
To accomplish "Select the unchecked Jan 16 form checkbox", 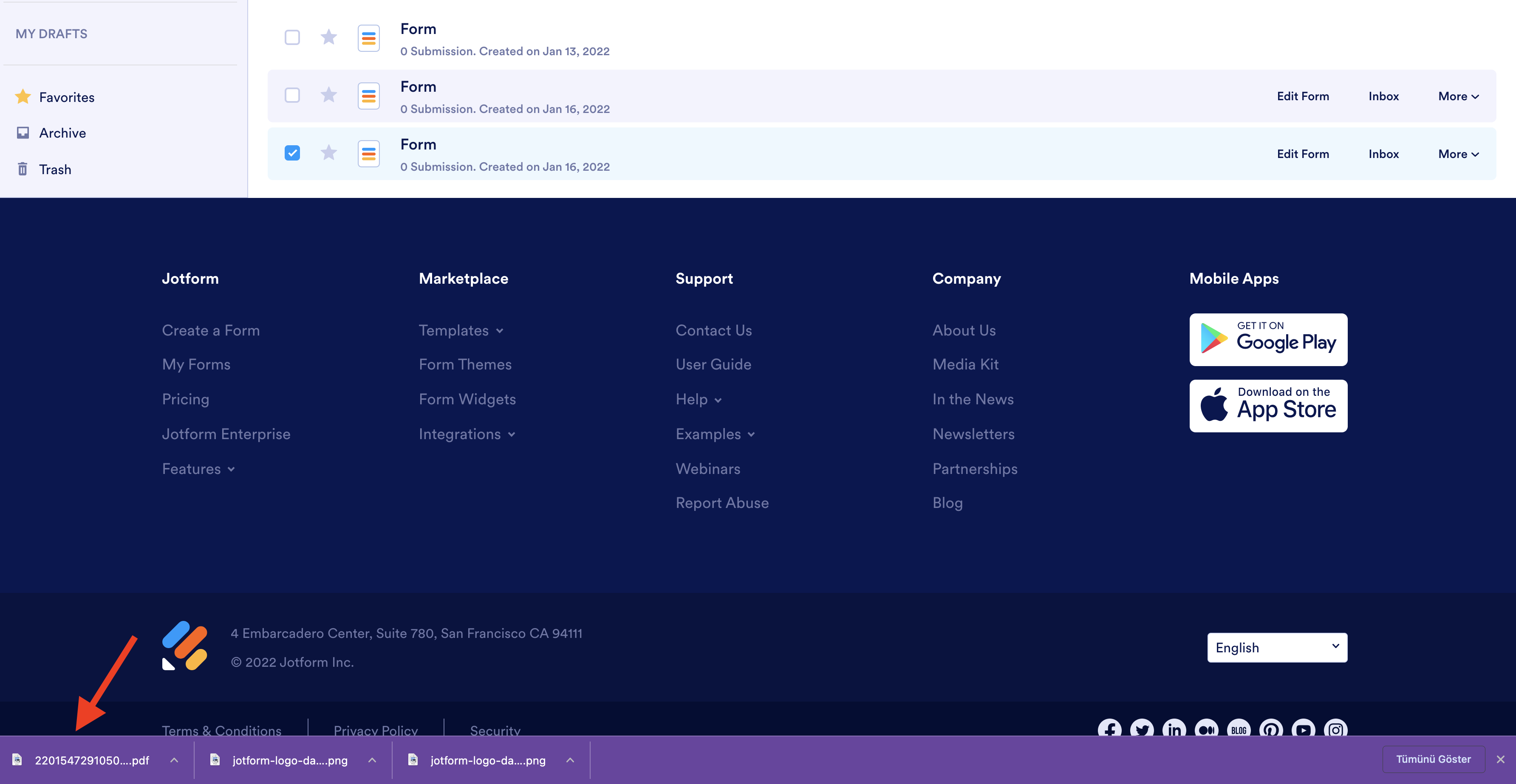I will click(292, 95).
